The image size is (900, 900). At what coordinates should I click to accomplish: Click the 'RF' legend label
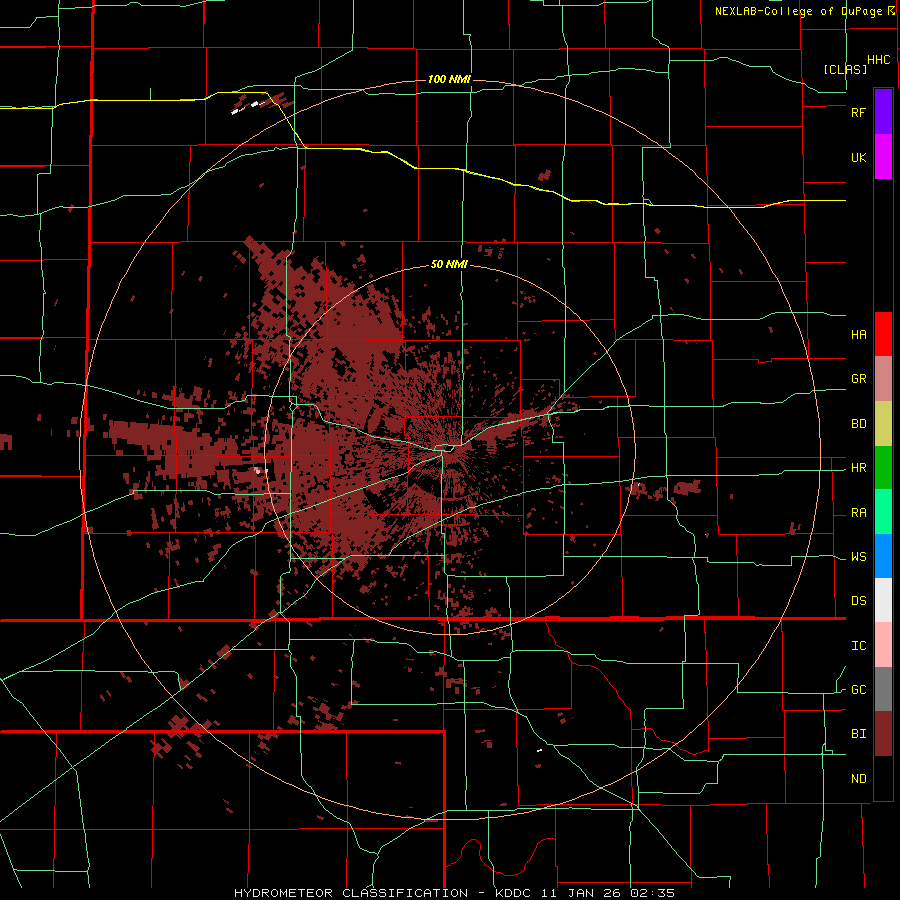(x=858, y=112)
